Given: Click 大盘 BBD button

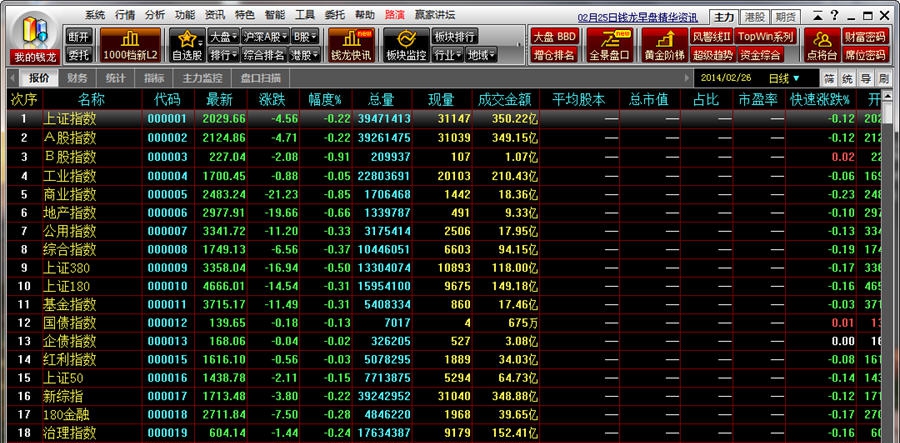Looking at the screenshot, I should click(x=554, y=37).
